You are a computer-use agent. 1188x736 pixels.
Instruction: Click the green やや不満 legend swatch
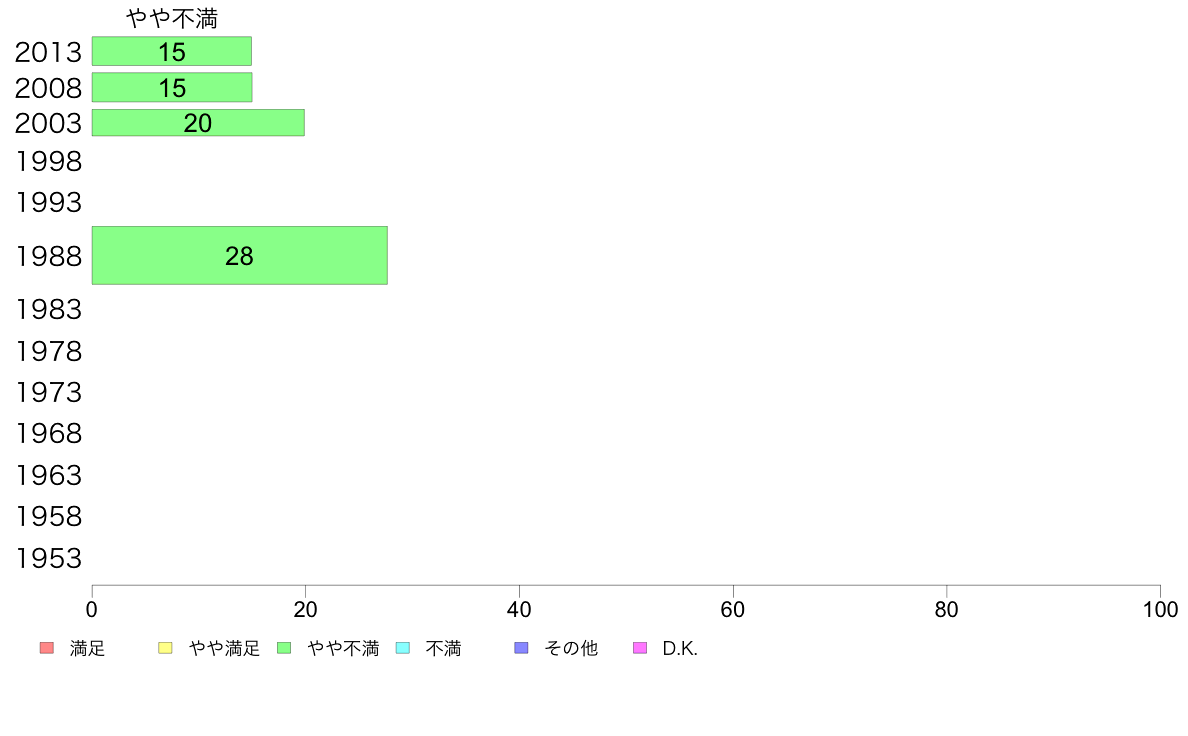point(284,648)
